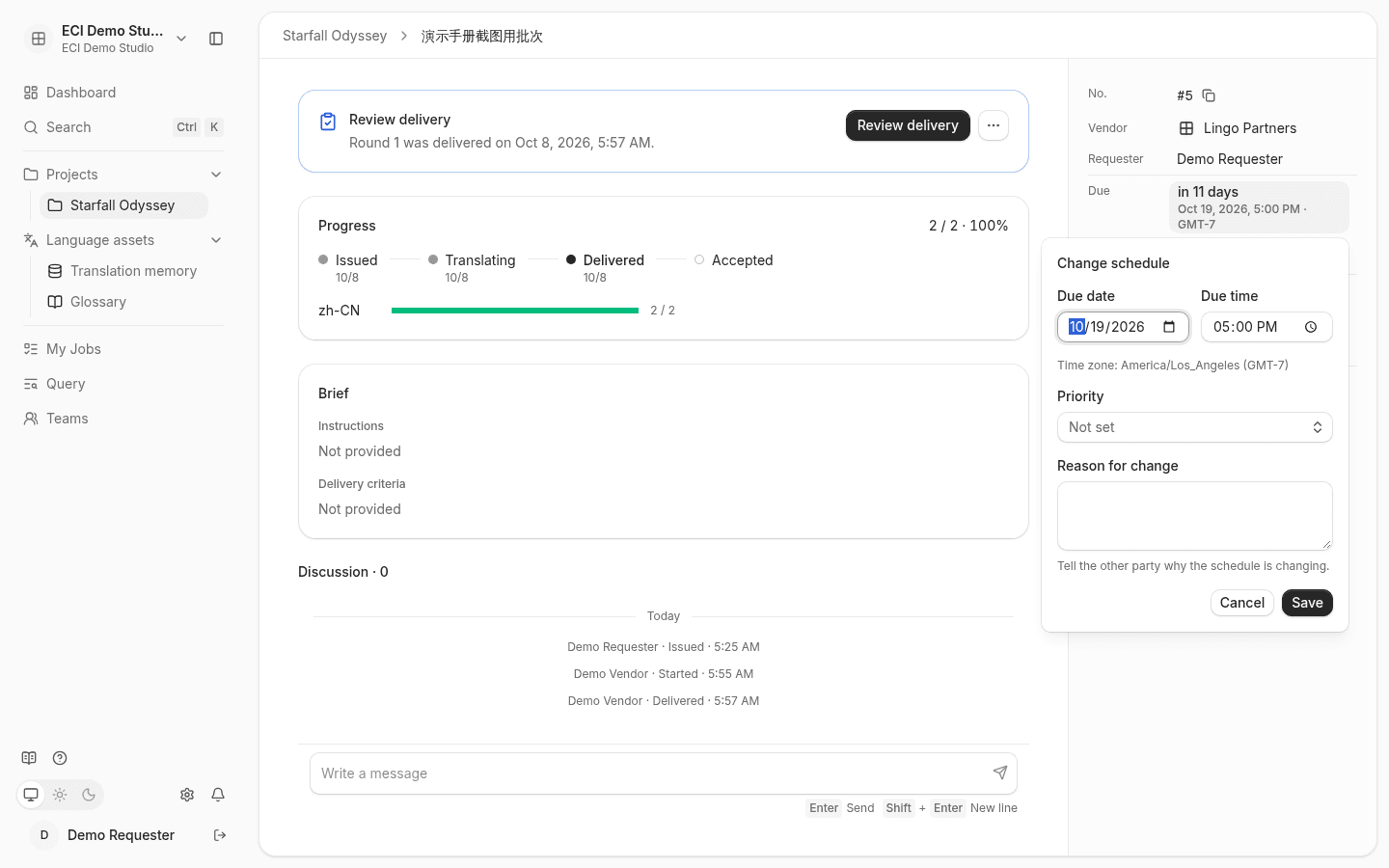Viewport: 1389px width, 868px height.
Task: Save the schedule change
Action: click(1307, 603)
